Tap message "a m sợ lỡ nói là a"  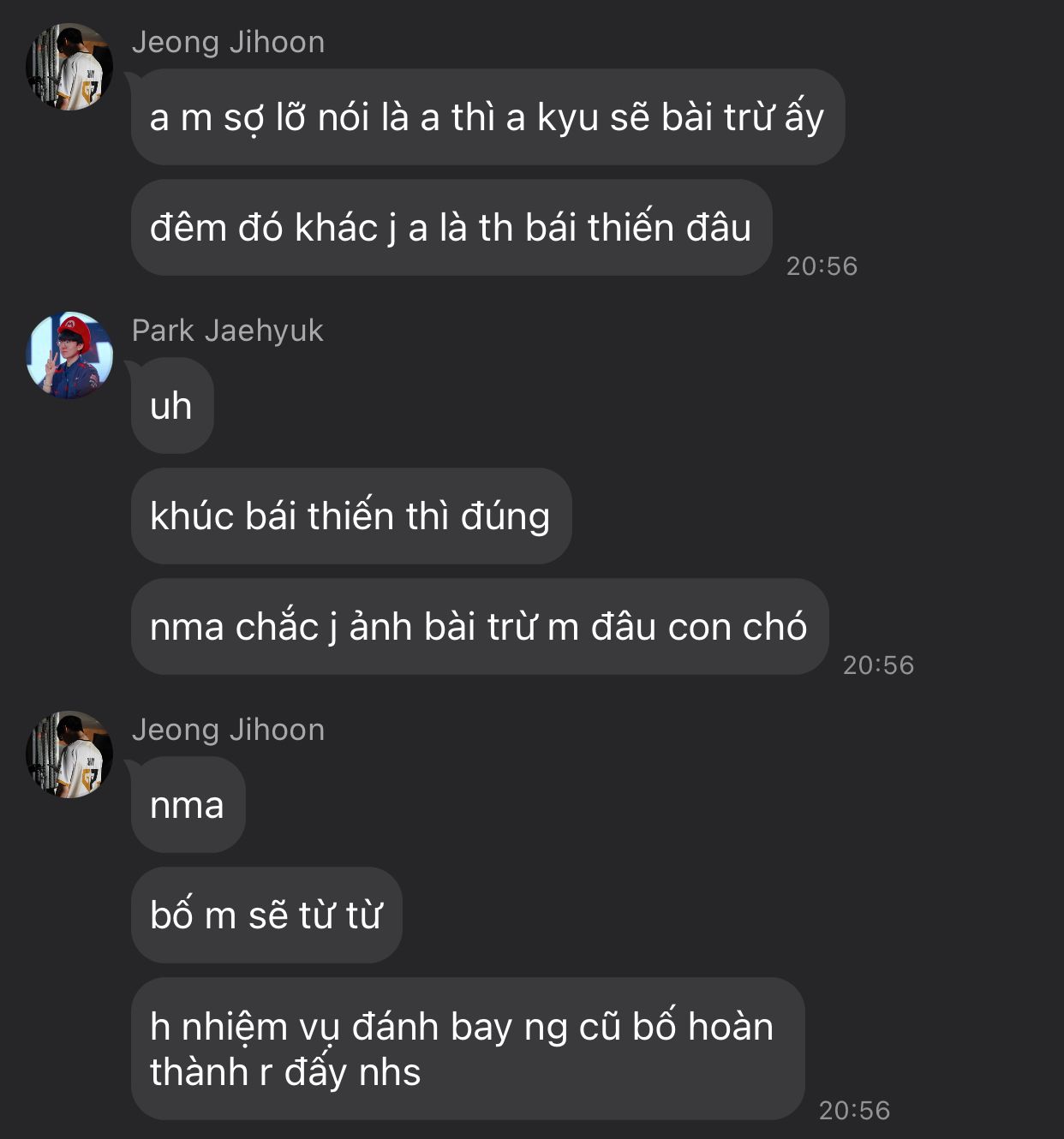[x=487, y=117]
